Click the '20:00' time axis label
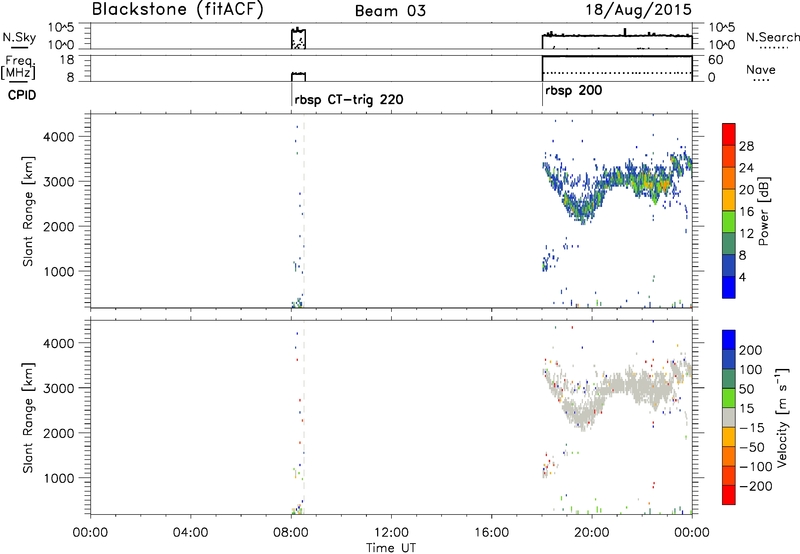This screenshot has height=554, width=800. pos(592,533)
